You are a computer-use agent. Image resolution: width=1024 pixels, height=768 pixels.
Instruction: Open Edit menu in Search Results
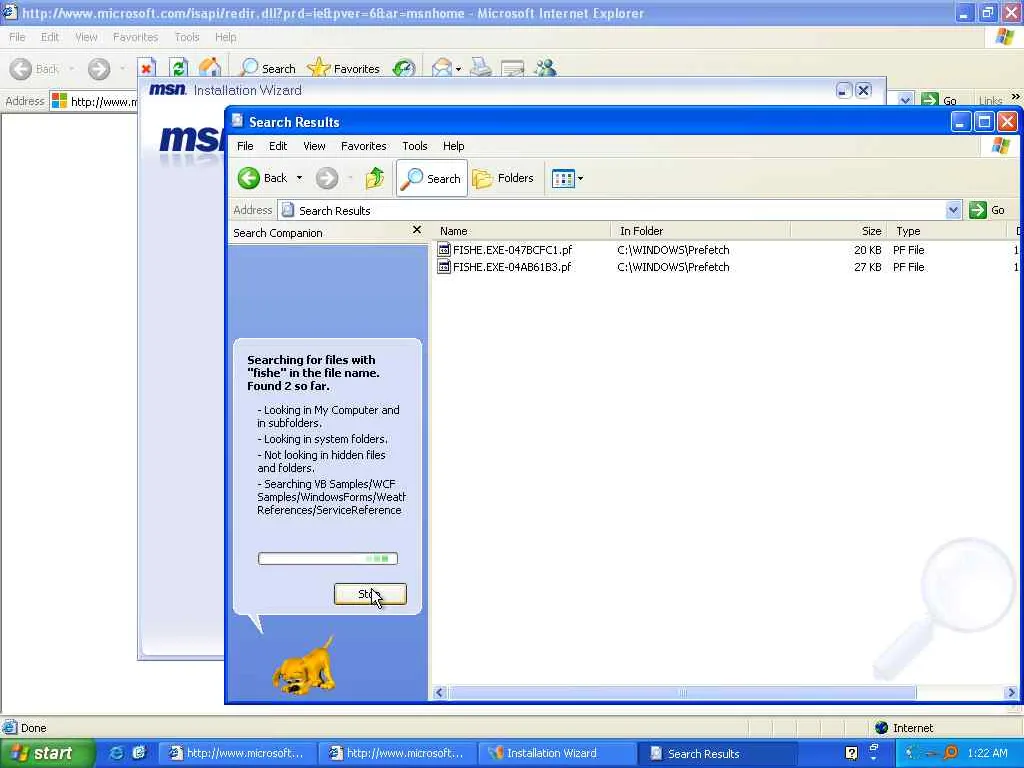pos(278,146)
